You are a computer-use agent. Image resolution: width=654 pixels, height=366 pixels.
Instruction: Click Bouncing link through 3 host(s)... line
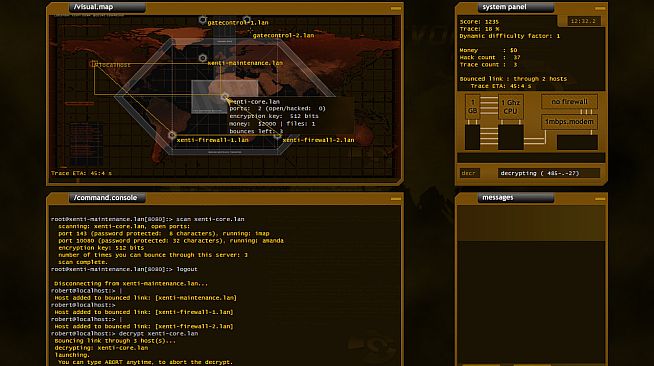(115, 341)
